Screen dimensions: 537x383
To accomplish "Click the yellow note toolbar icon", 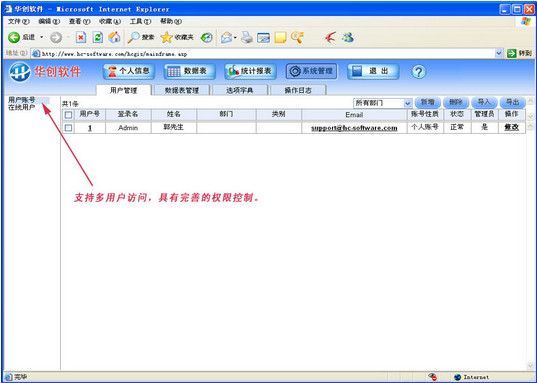I will [280, 37].
